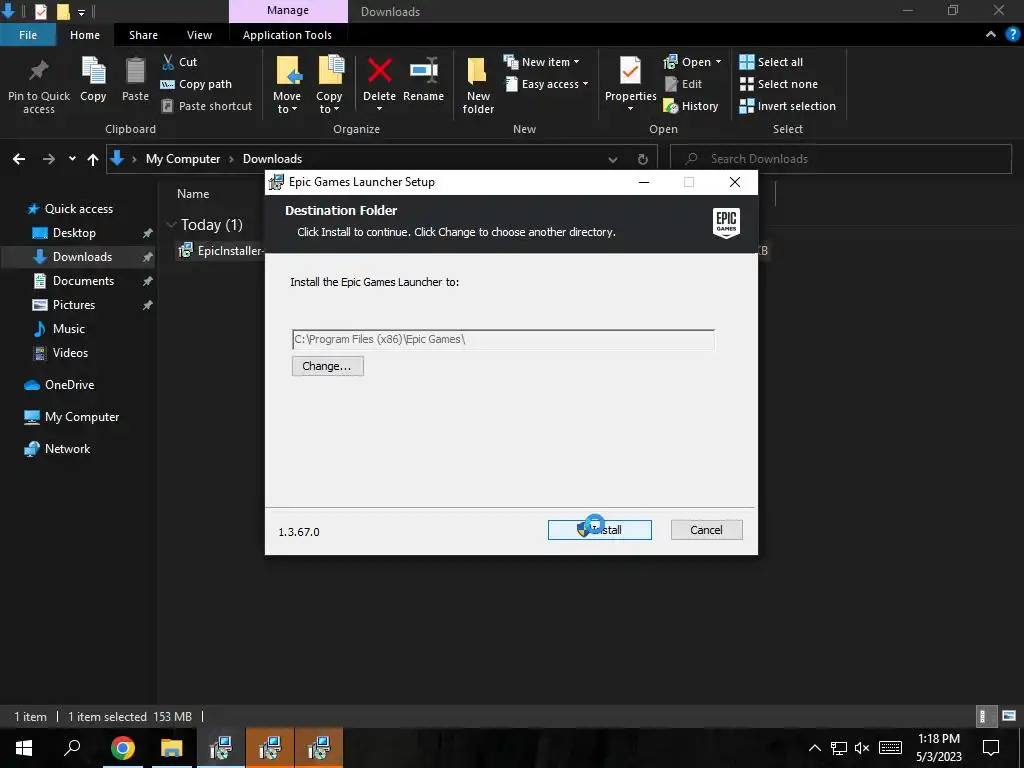
Task: Click My Computer in address breadcrumb
Action: 183,159
